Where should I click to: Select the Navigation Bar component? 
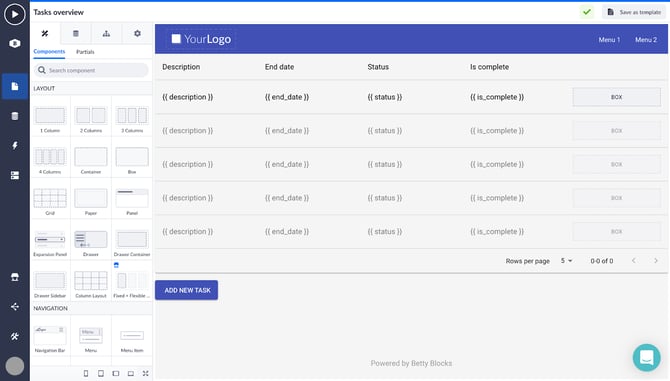coord(50,339)
